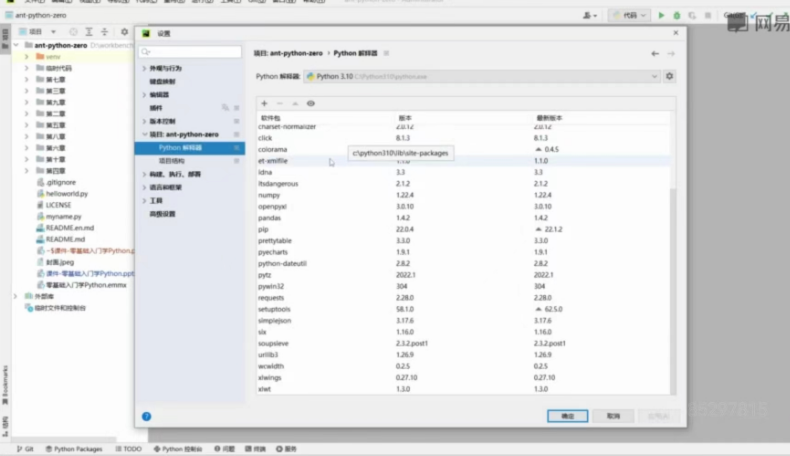
Task: Open project panel gear options
Action: pyautogui.click(x=124, y=32)
